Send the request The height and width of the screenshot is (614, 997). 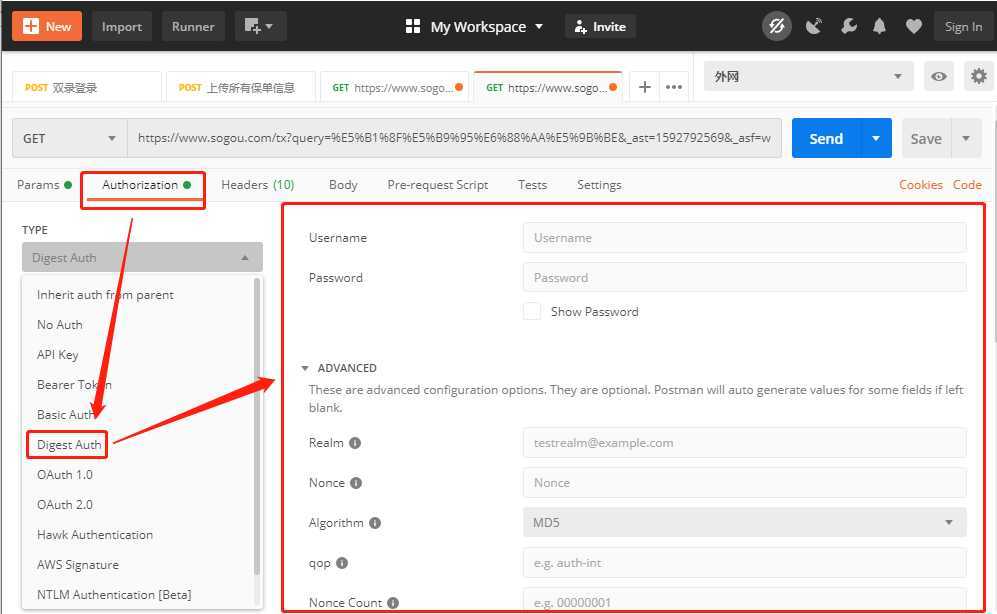(x=826, y=138)
